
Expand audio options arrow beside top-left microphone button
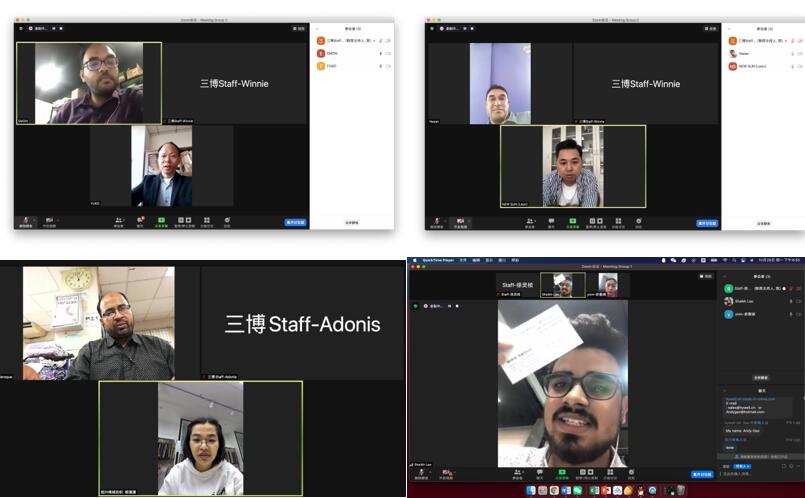[x=36, y=219]
